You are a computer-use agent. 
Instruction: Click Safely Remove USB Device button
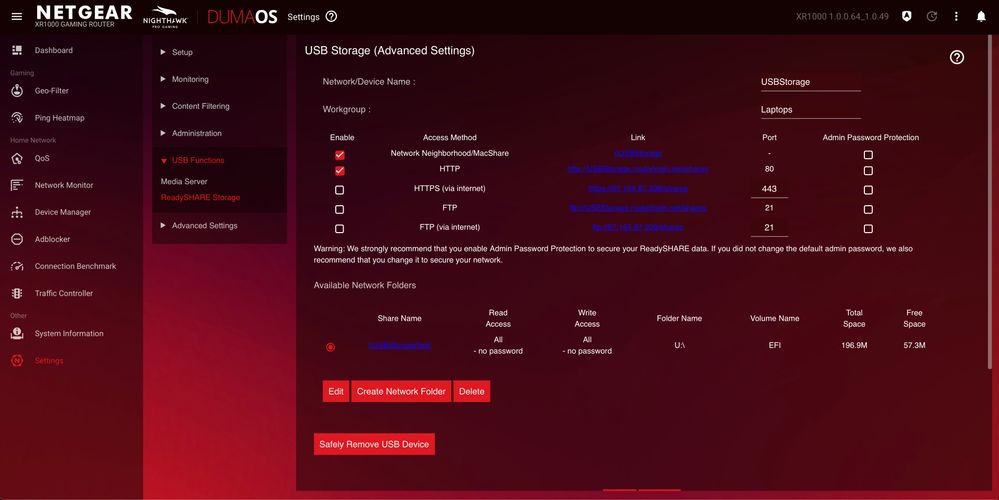click(374, 444)
